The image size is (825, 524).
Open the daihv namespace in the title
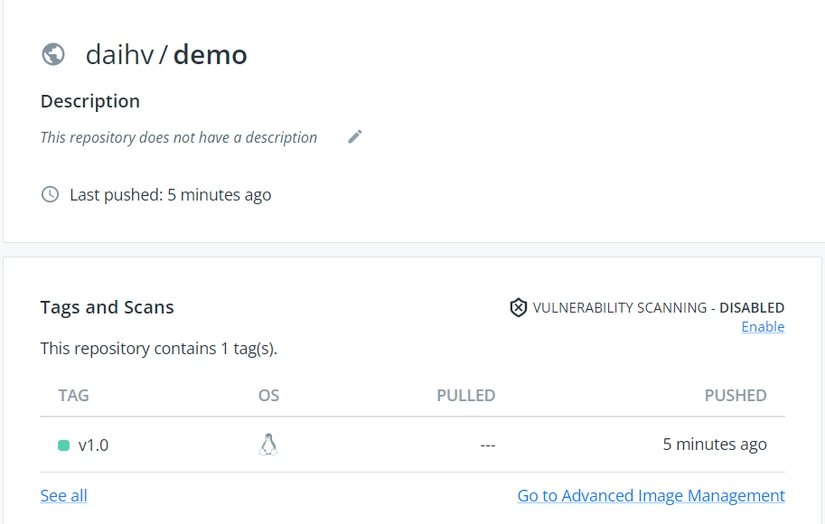click(x=119, y=54)
